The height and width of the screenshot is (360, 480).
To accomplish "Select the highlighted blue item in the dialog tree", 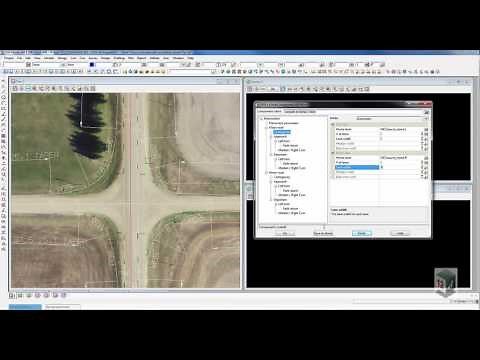I will click(282, 132).
